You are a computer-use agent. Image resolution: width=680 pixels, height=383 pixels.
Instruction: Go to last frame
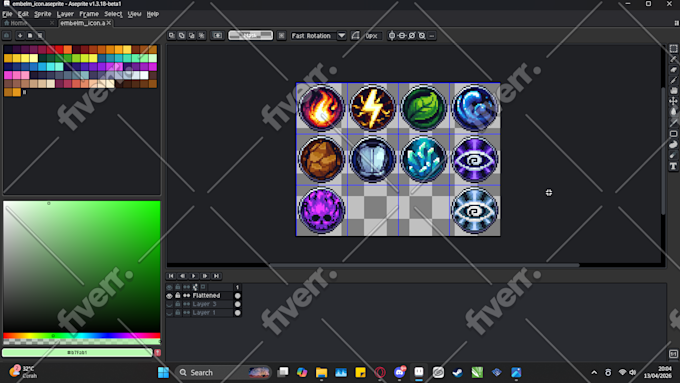(x=216, y=276)
